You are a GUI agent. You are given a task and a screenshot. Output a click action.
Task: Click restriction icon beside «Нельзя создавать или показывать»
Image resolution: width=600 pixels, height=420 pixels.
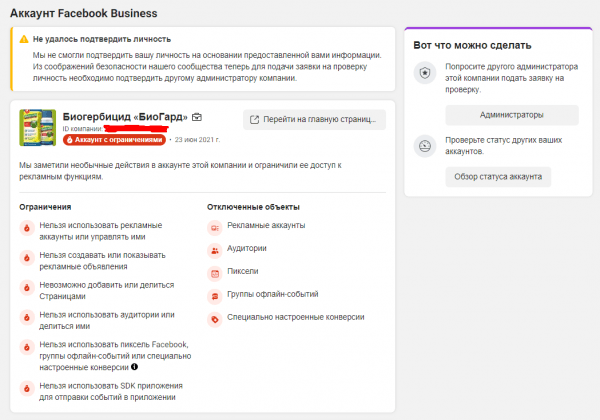tap(27, 258)
